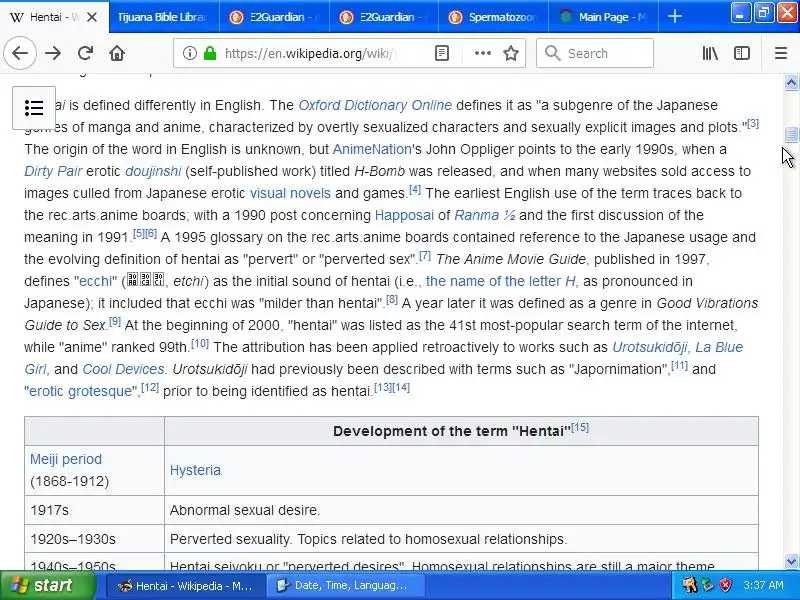800x600 pixels.
Task: Open the Windows Start menu
Action: click(48, 585)
